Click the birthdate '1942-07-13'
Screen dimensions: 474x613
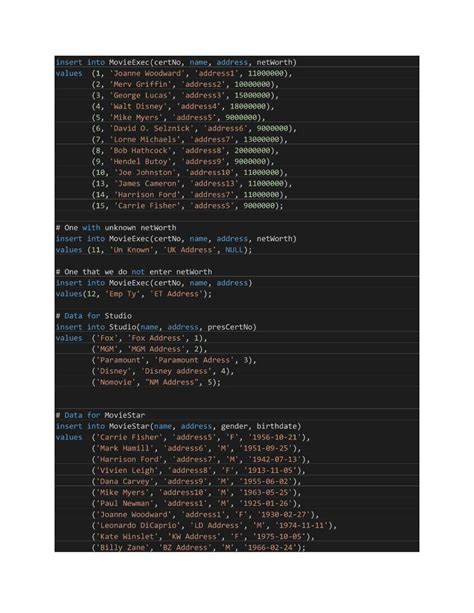point(275,459)
